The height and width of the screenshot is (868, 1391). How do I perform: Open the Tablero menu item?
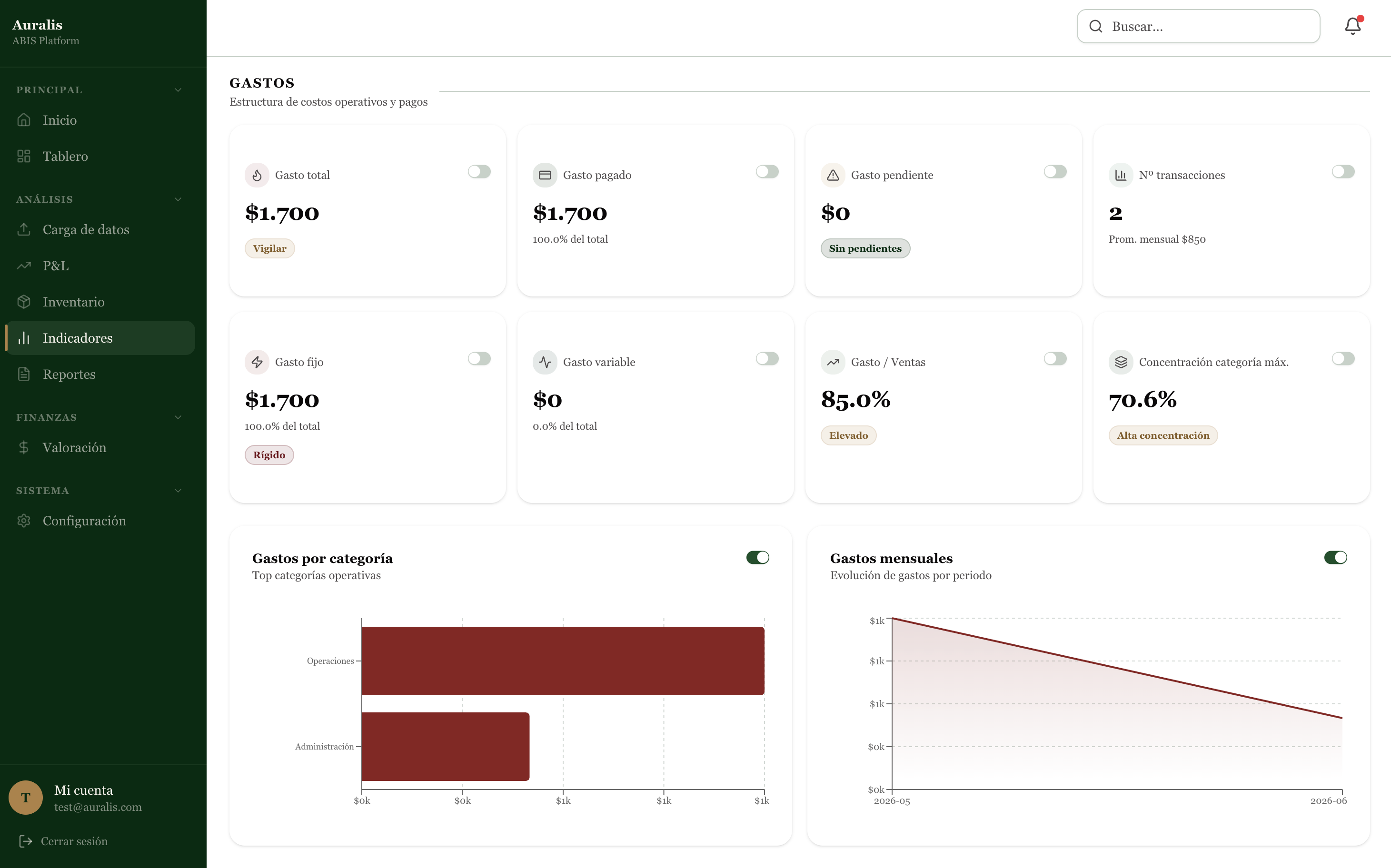point(100,156)
